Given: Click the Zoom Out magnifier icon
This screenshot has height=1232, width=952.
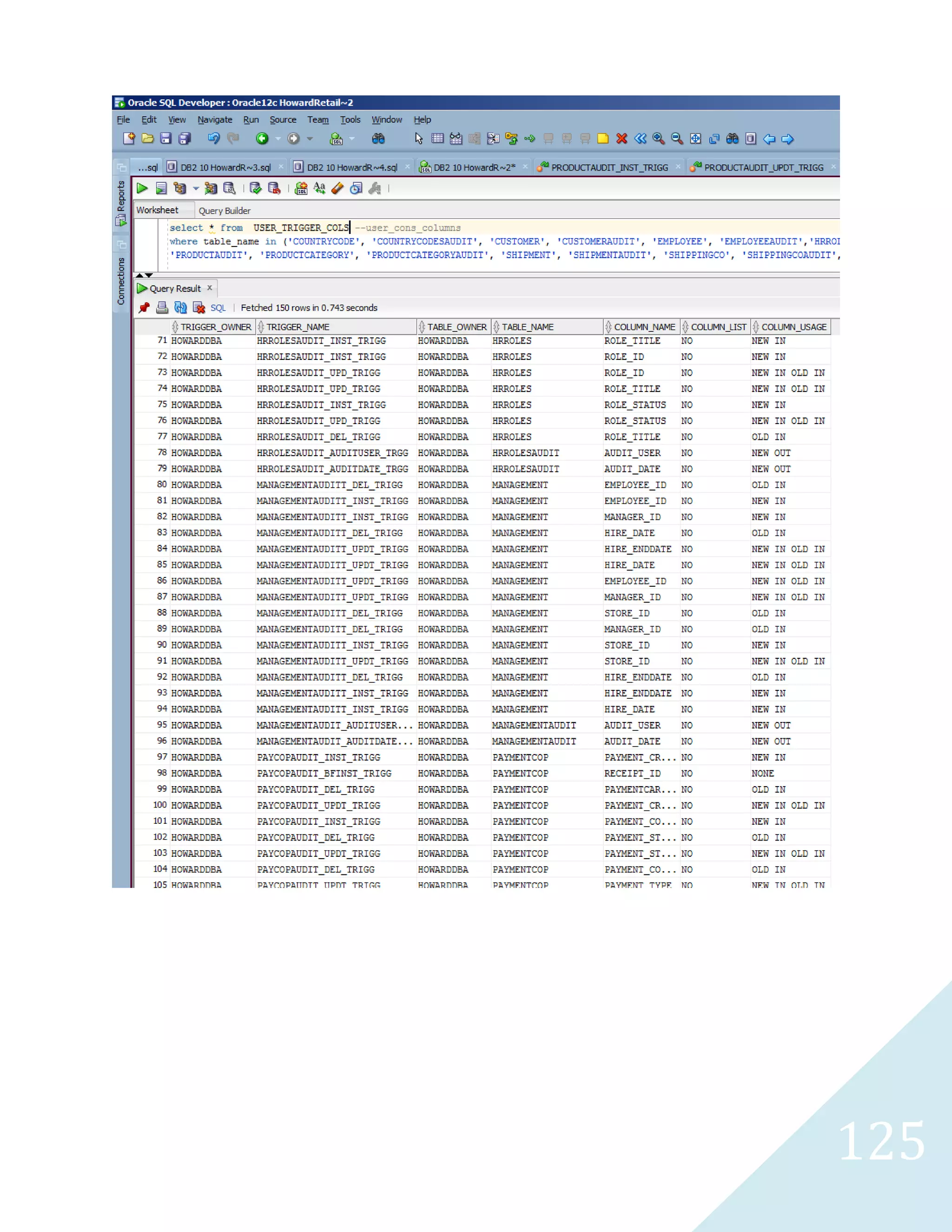Looking at the screenshot, I should 677,139.
